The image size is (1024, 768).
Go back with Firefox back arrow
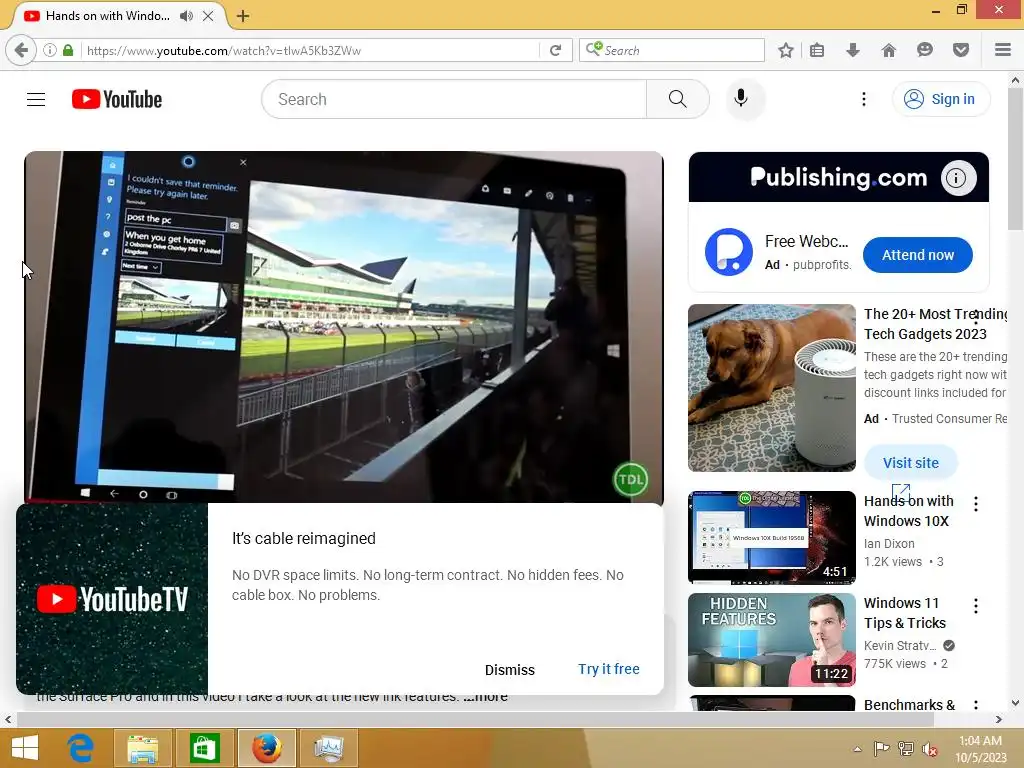tap(21, 50)
